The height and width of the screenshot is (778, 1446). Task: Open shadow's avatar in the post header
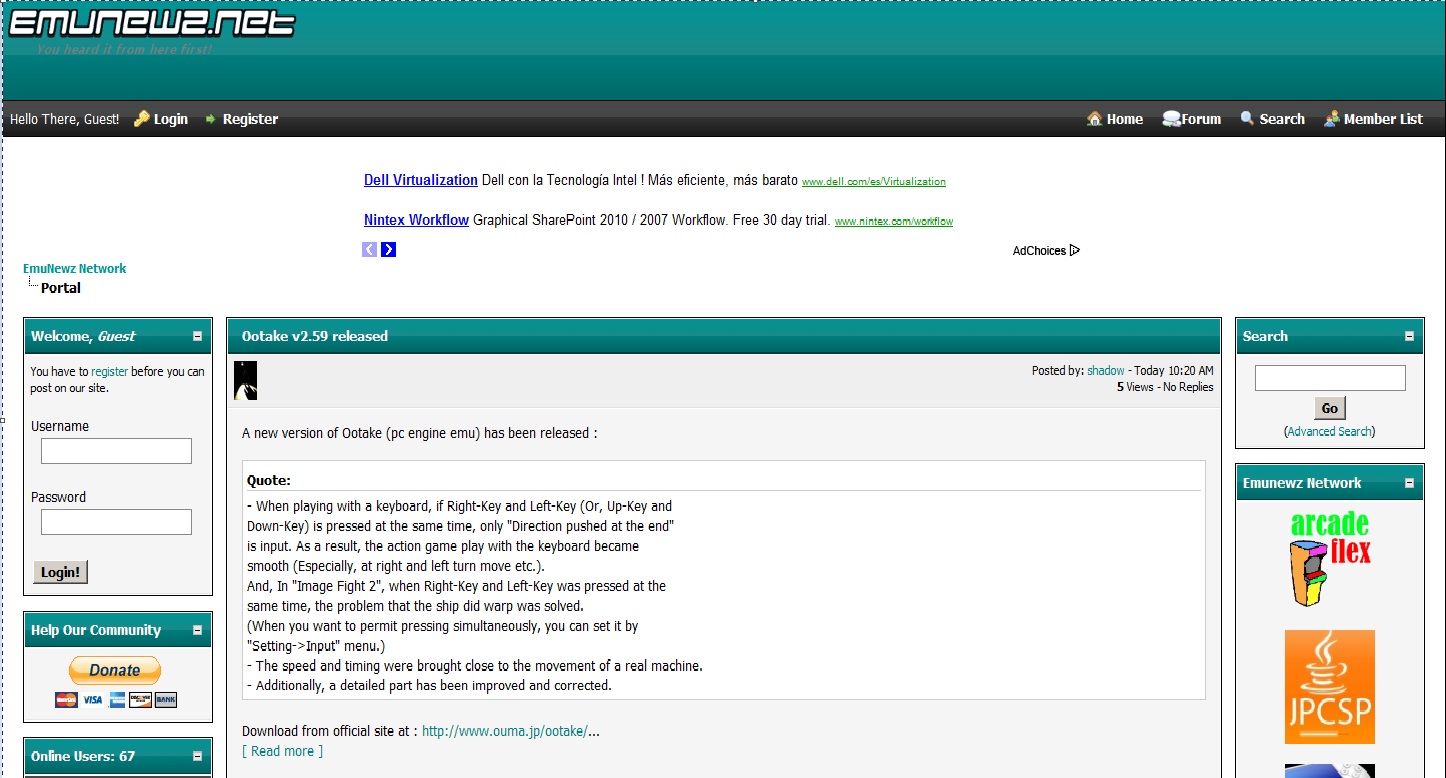pos(245,381)
